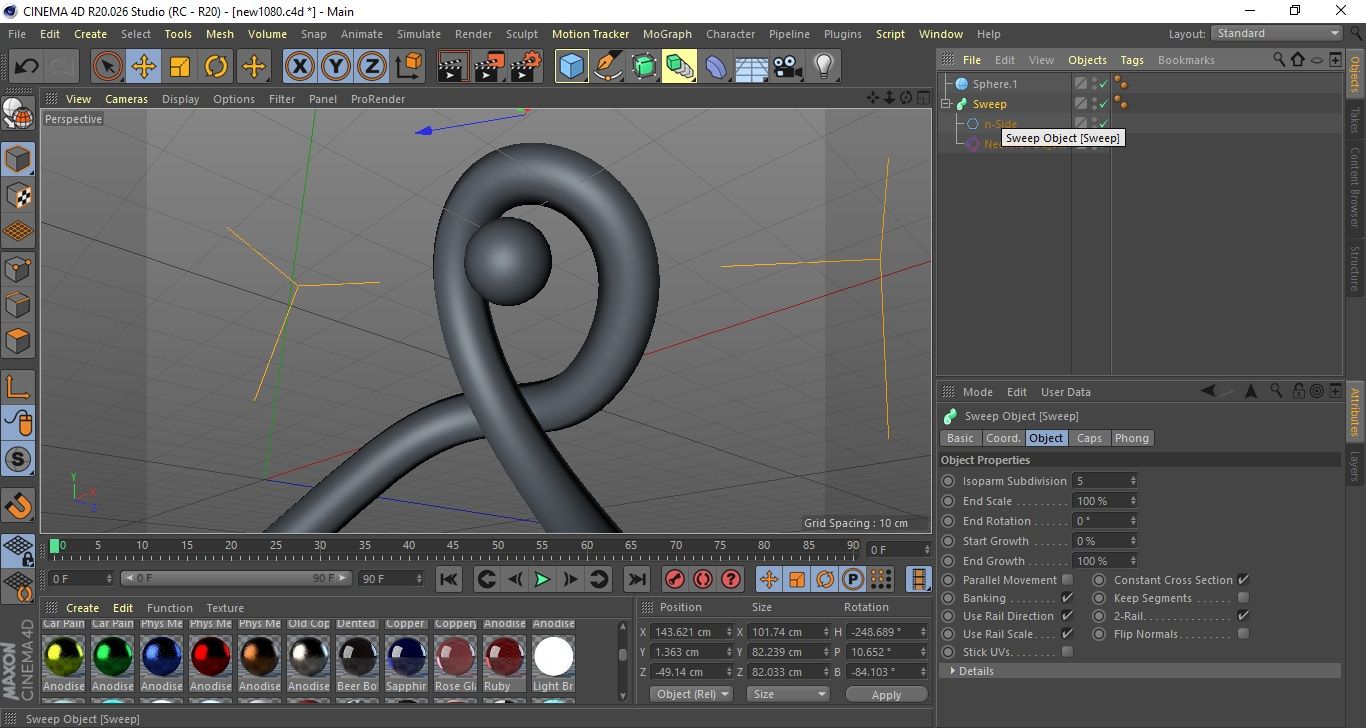Click the Apply button
Screen dimensions: 1366x728
coord(886,694)
